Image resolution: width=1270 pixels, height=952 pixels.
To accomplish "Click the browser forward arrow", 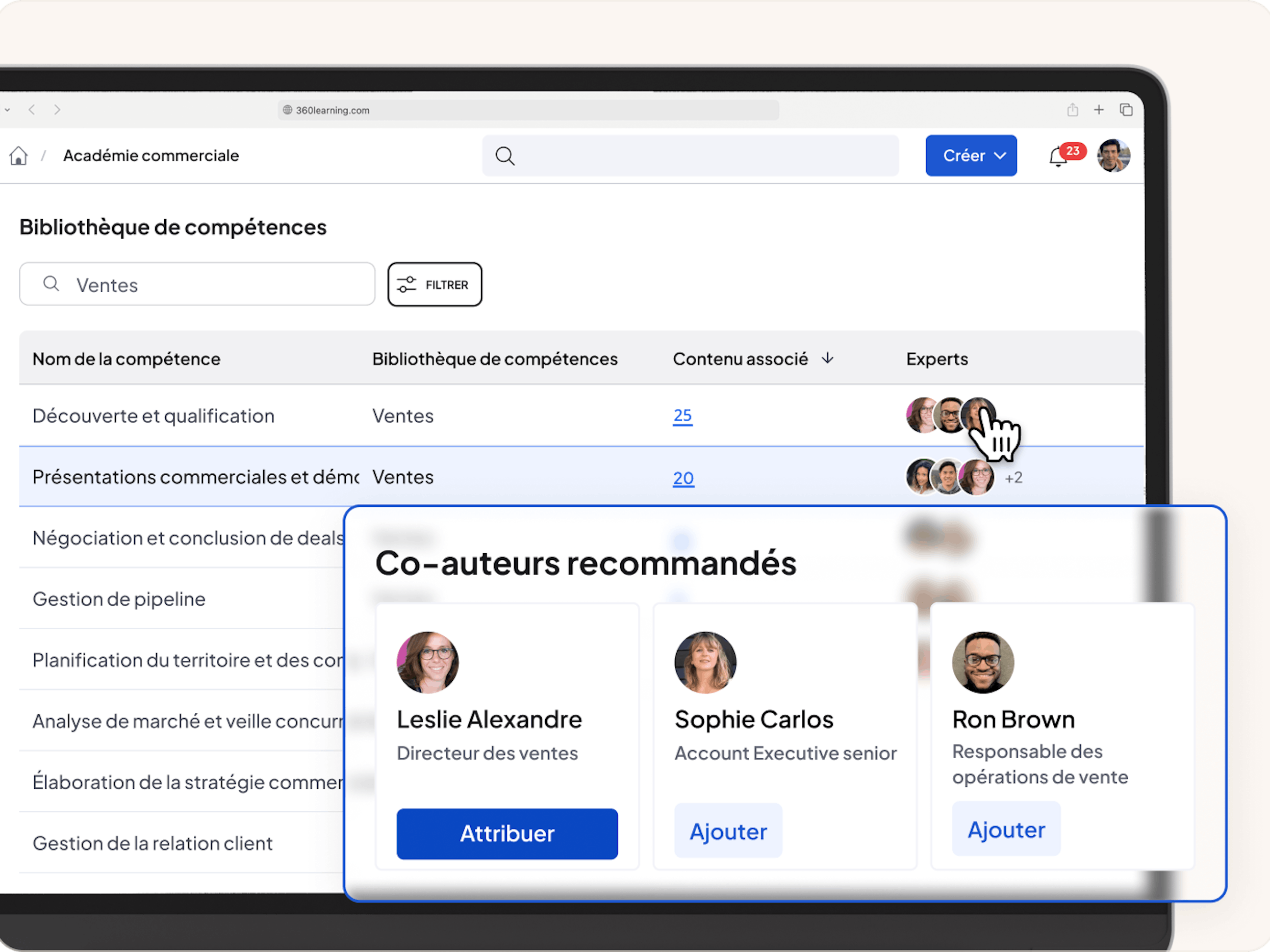I will (57, 110).
